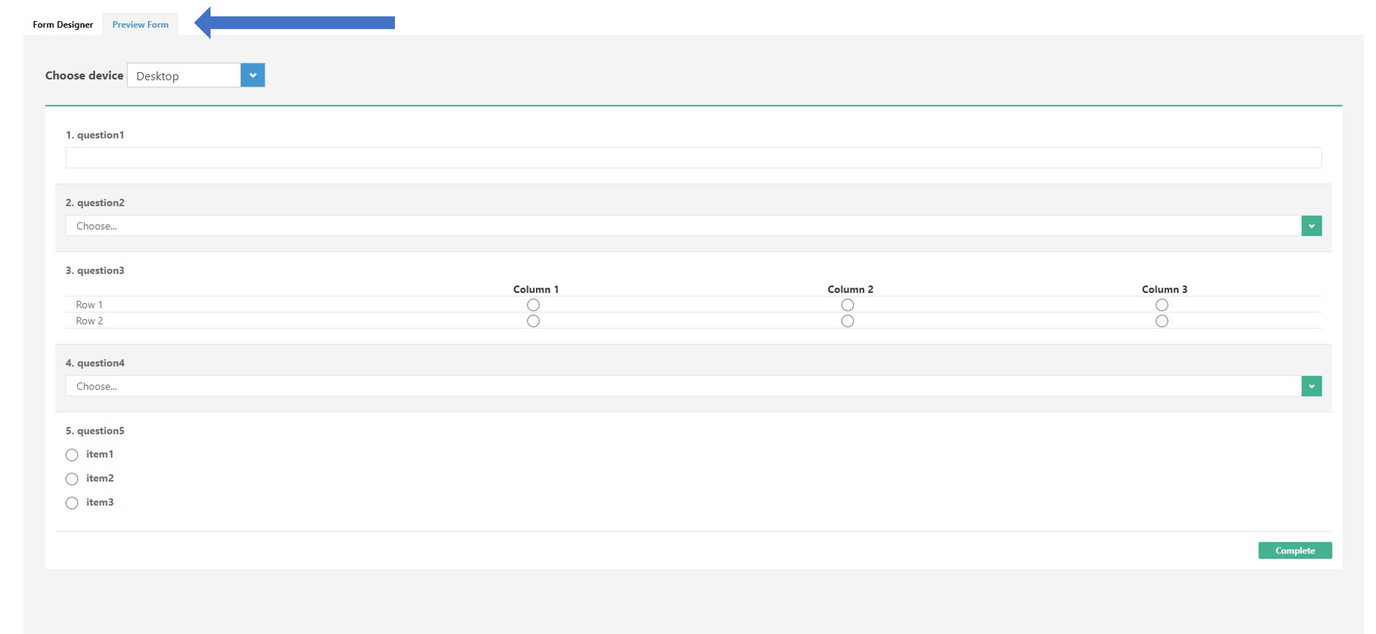Viewport: 1376px width, 634px height.
Task: Switch to the Form Designer tab
Action: pos(62,24)
